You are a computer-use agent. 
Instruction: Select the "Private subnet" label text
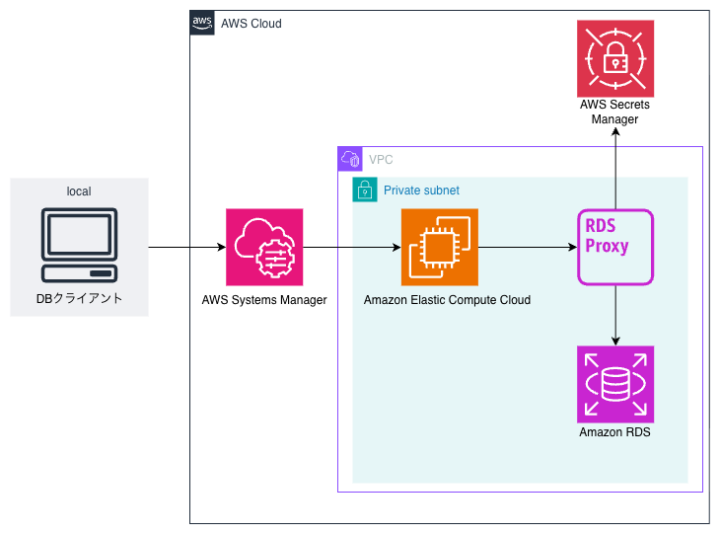[x=421, y=189]
